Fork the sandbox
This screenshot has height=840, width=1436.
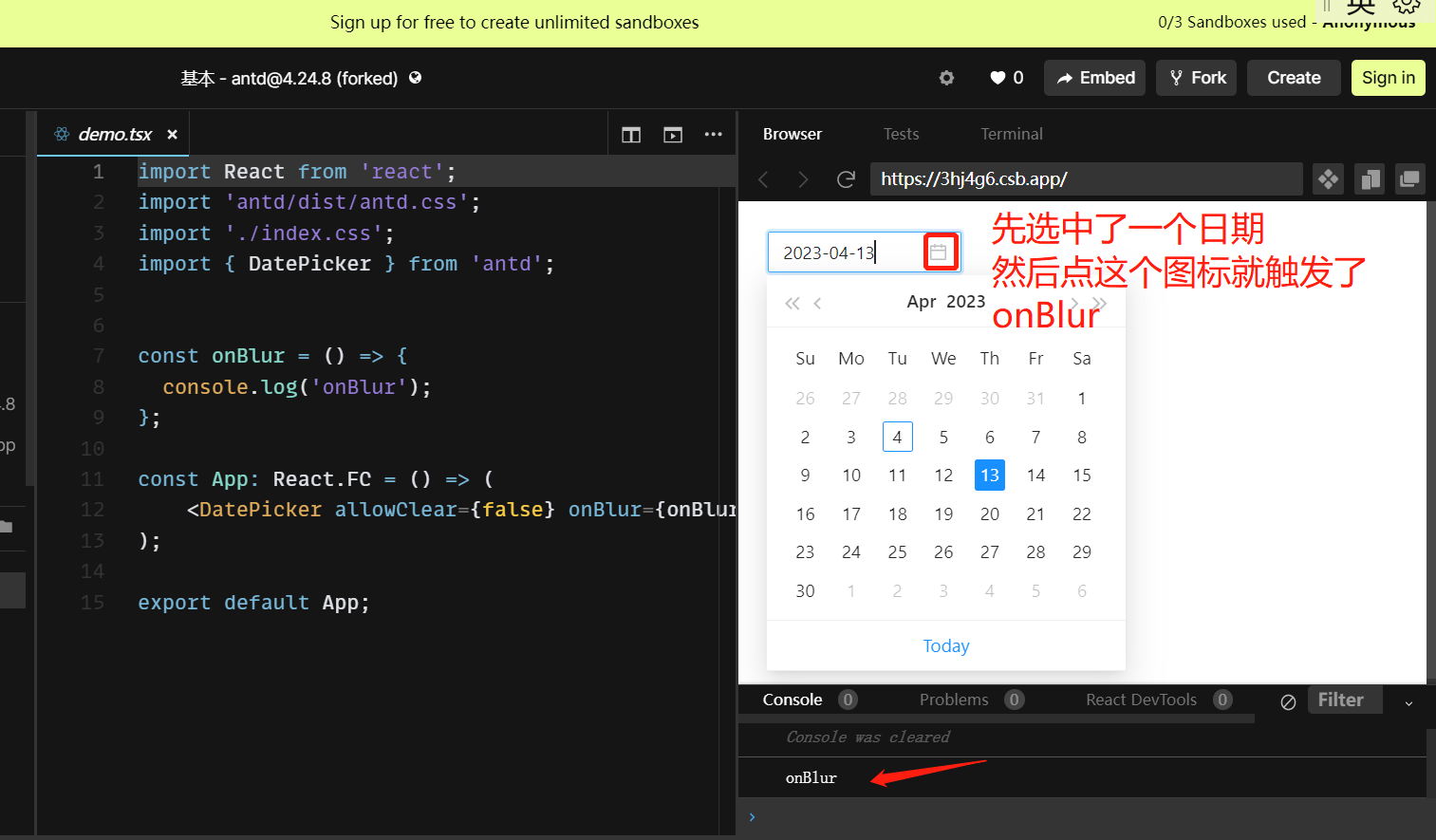pos(1196,78)
